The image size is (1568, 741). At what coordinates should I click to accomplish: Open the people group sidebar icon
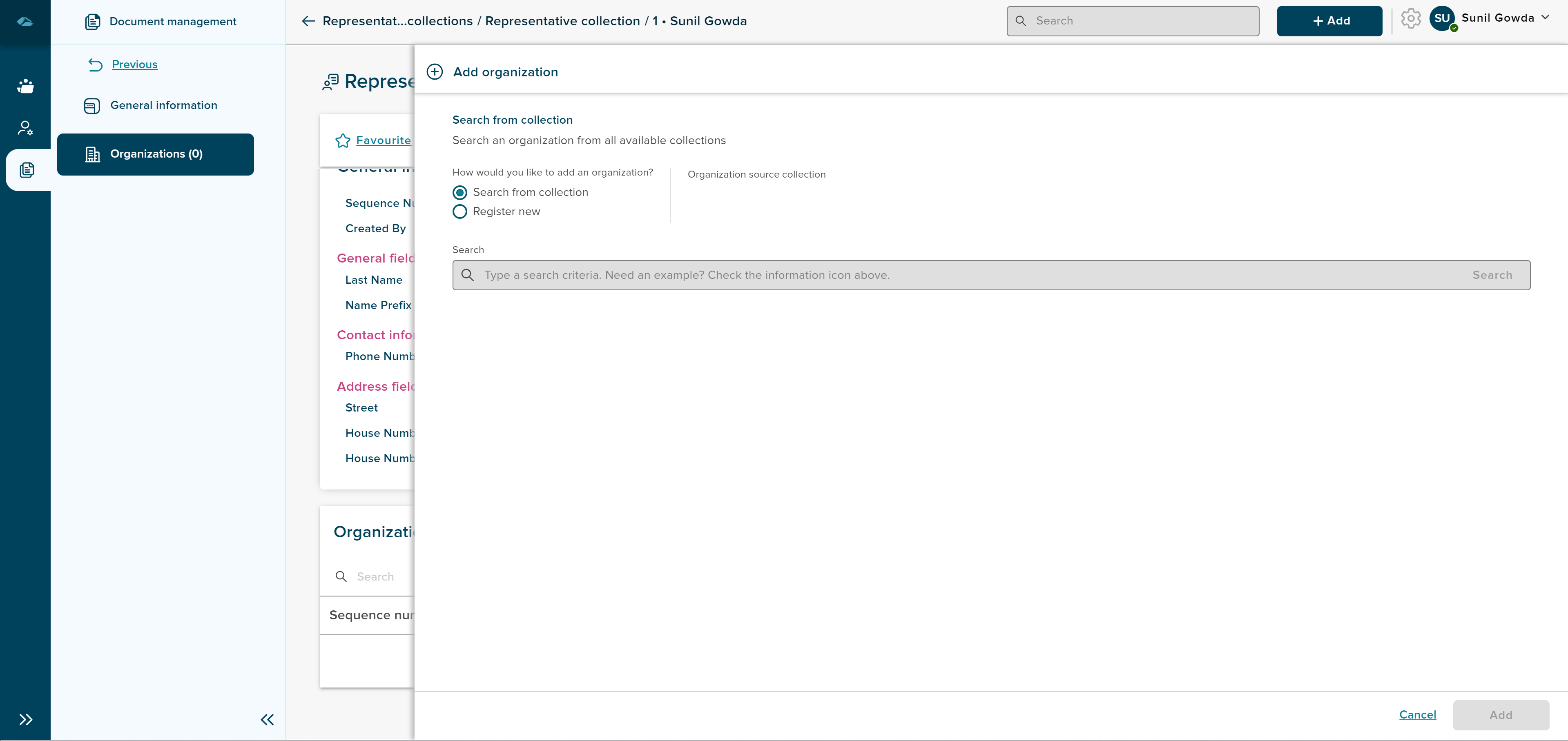(x=25, y=87)
